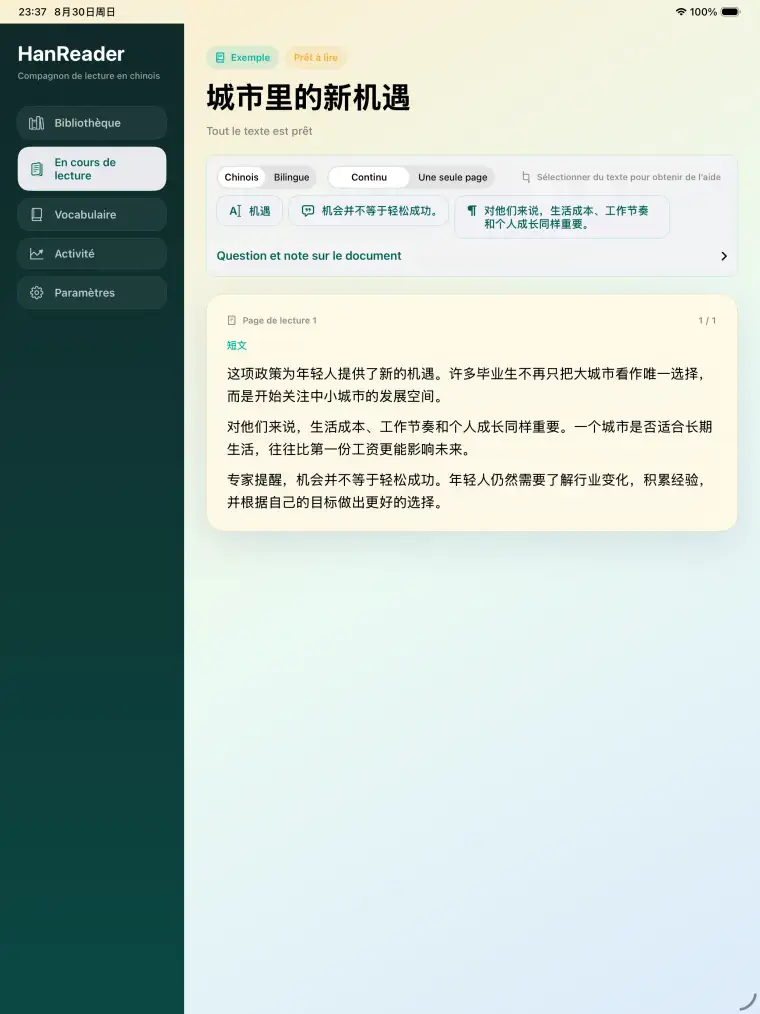Viewport: 760px width, 1014px height.
Task: Click the 23:37 clock in status bar
Action: (x=32, y=12)
